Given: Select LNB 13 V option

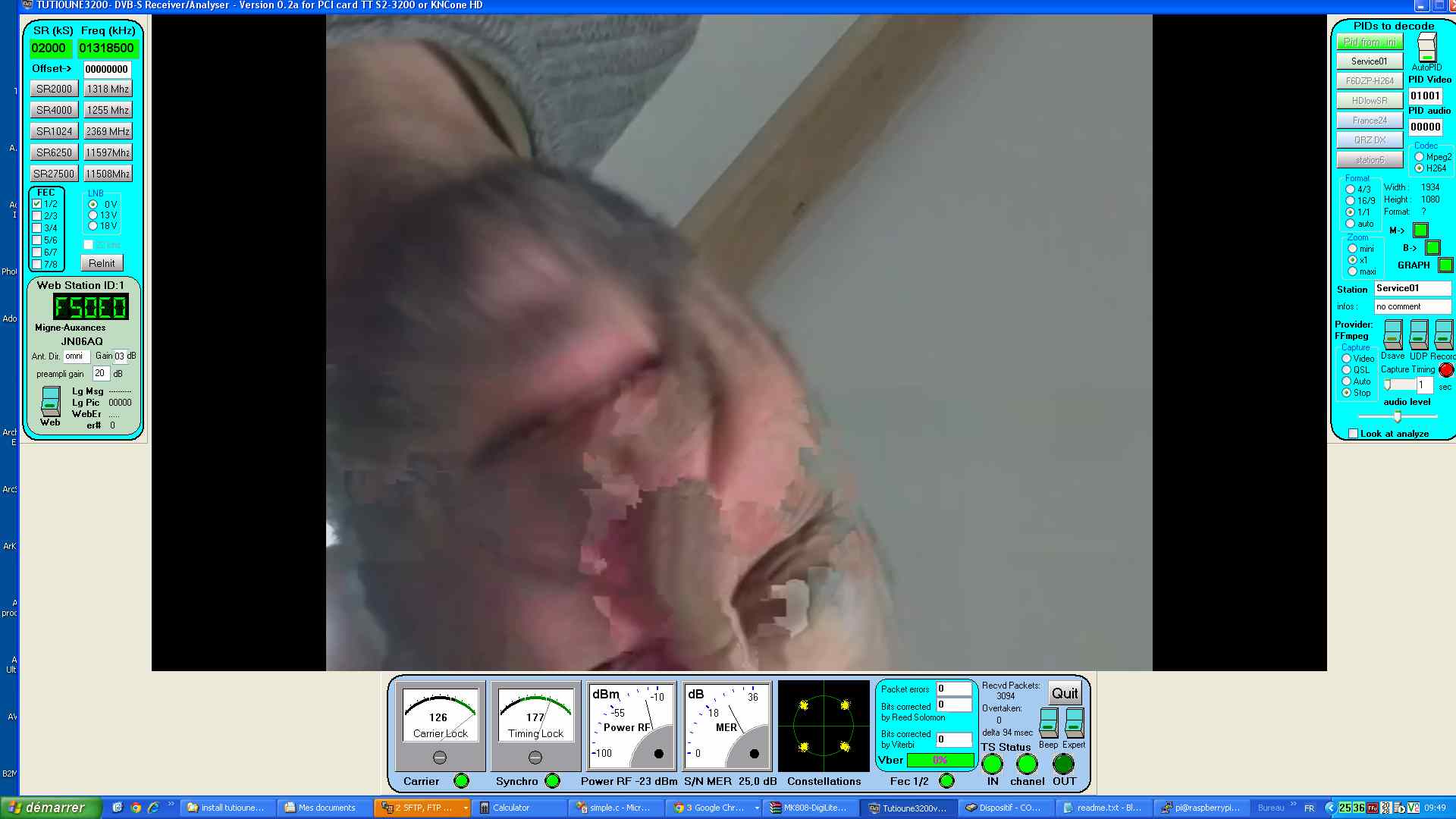Looking at the screenshot, I should tap(93, 215).
